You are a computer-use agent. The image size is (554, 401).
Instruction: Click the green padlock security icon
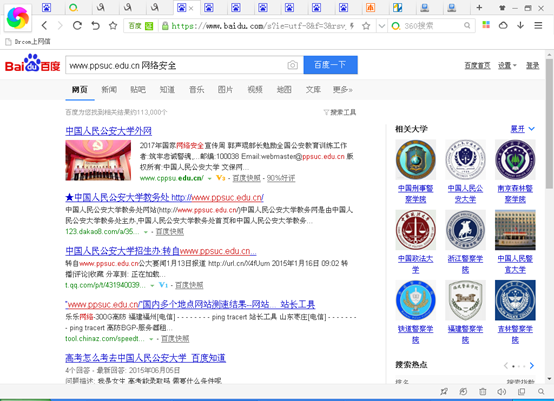click(x=165, y=26)
